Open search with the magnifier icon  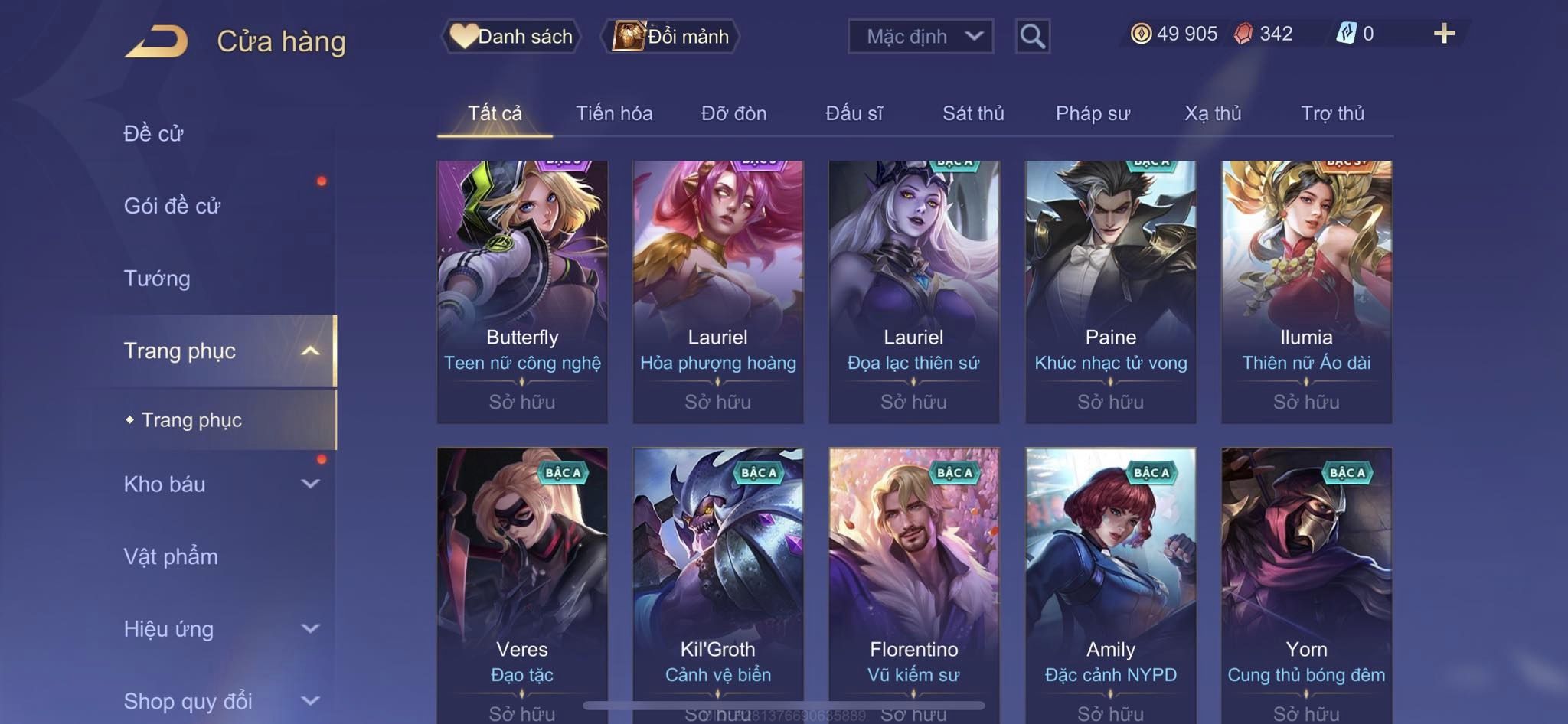(1032, 36)
